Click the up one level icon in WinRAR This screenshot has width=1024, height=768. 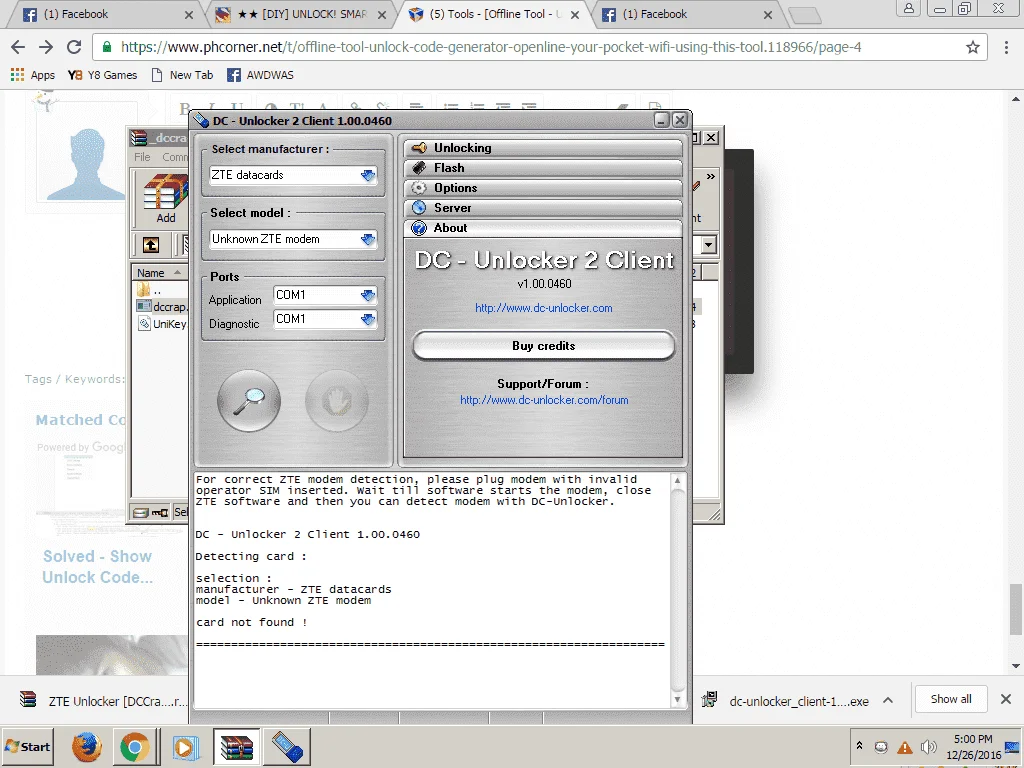(x=151, y=245)
